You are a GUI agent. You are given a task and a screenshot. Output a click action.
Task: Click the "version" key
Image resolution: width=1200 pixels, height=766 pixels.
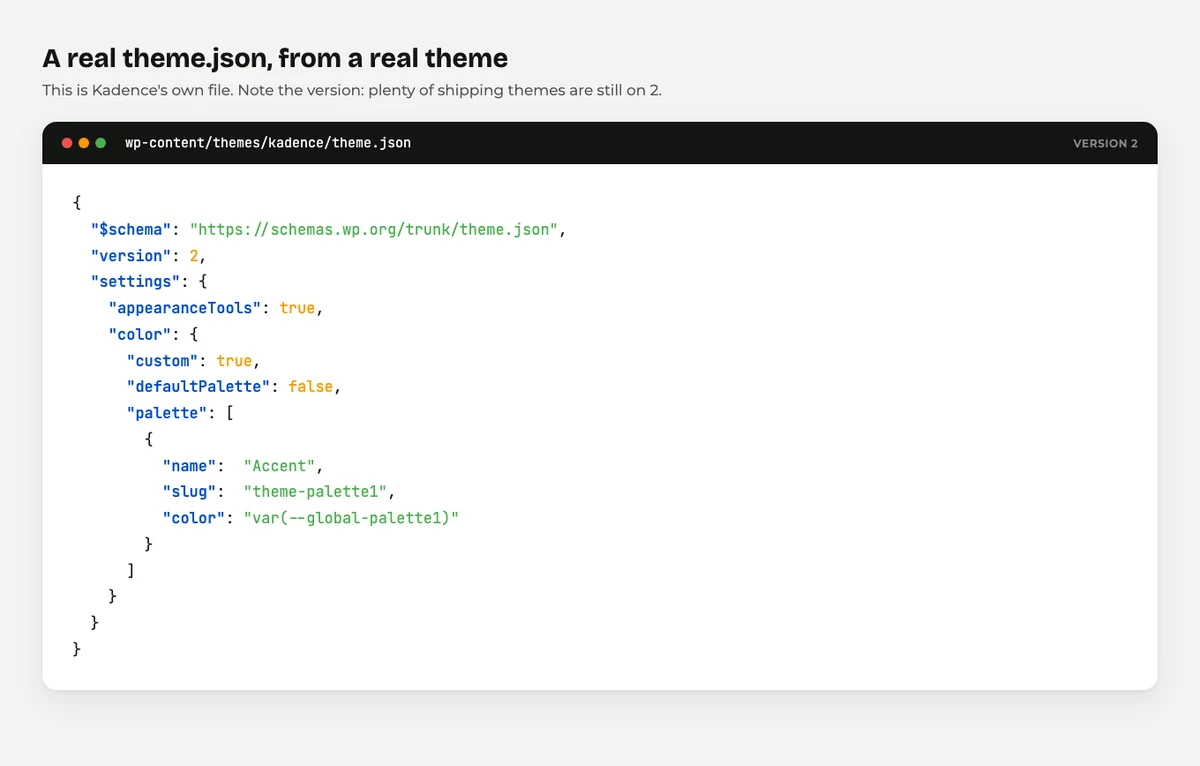tap(131, 256)
